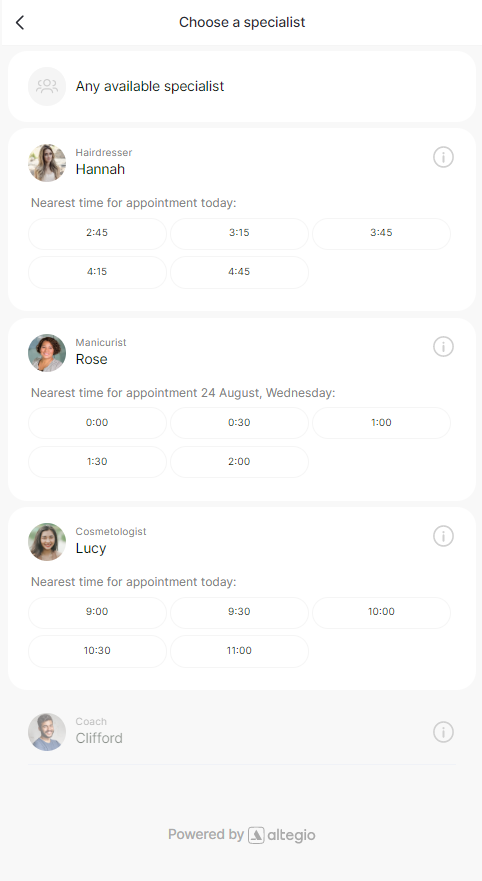Open info icon for Clifford
The height and width of the screenshot is (881, 482).
pyautogui.click(x=443, y=732)
